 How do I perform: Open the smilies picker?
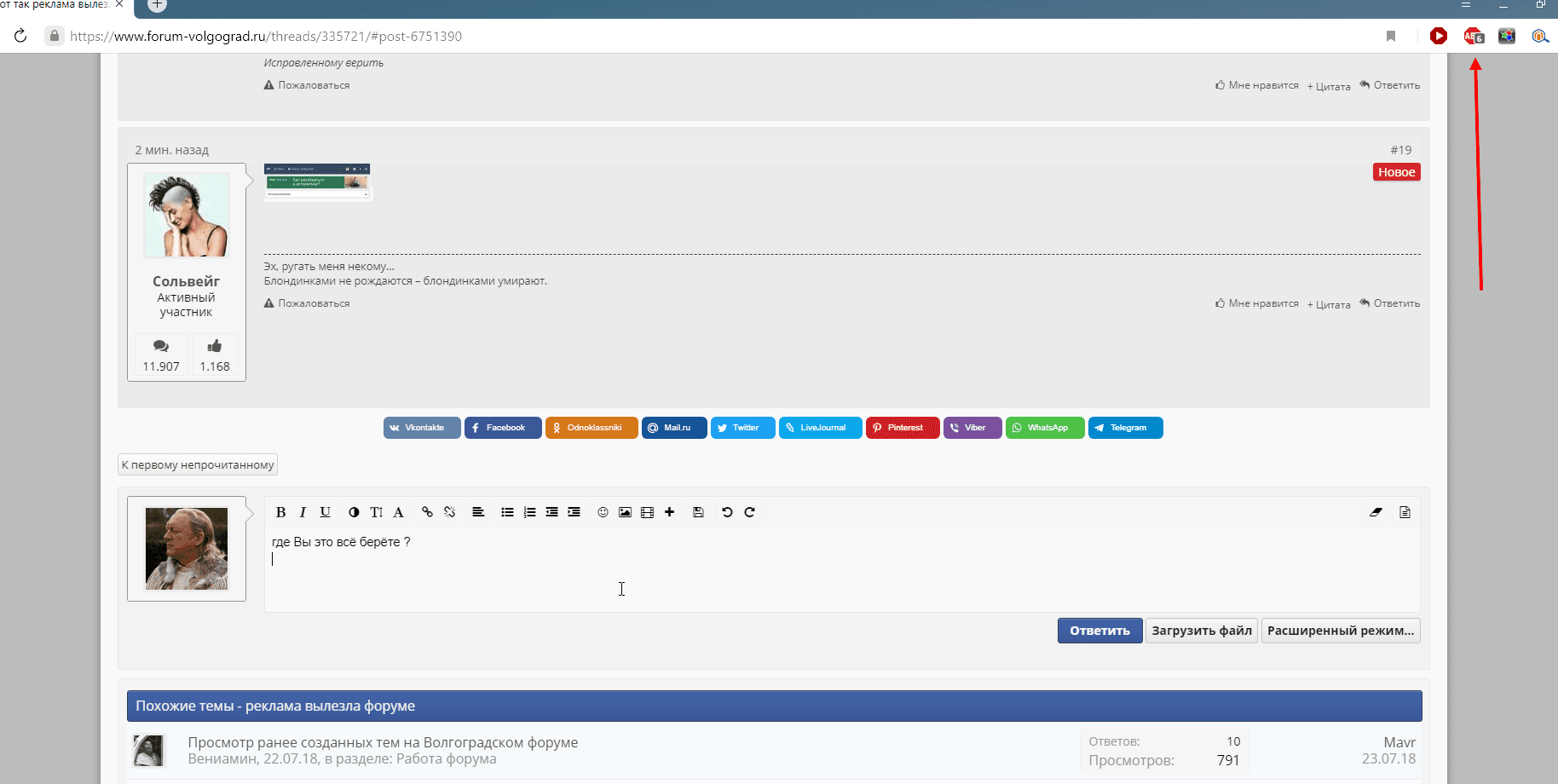pos(603,512)
